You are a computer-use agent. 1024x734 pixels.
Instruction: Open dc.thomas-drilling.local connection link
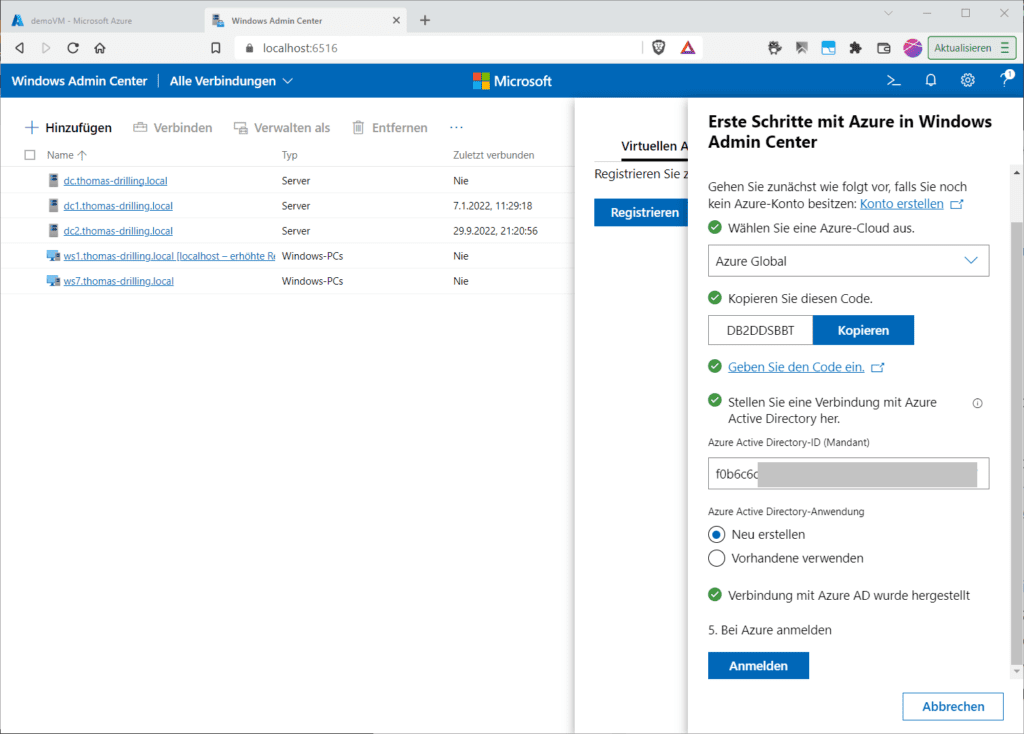115,180
